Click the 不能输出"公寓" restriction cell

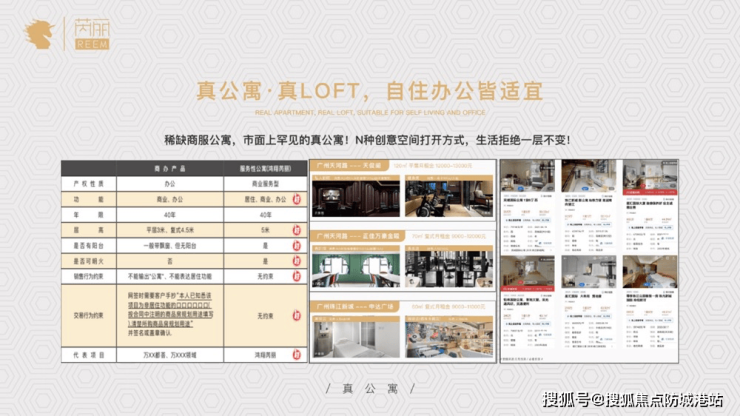click(169, 276)
